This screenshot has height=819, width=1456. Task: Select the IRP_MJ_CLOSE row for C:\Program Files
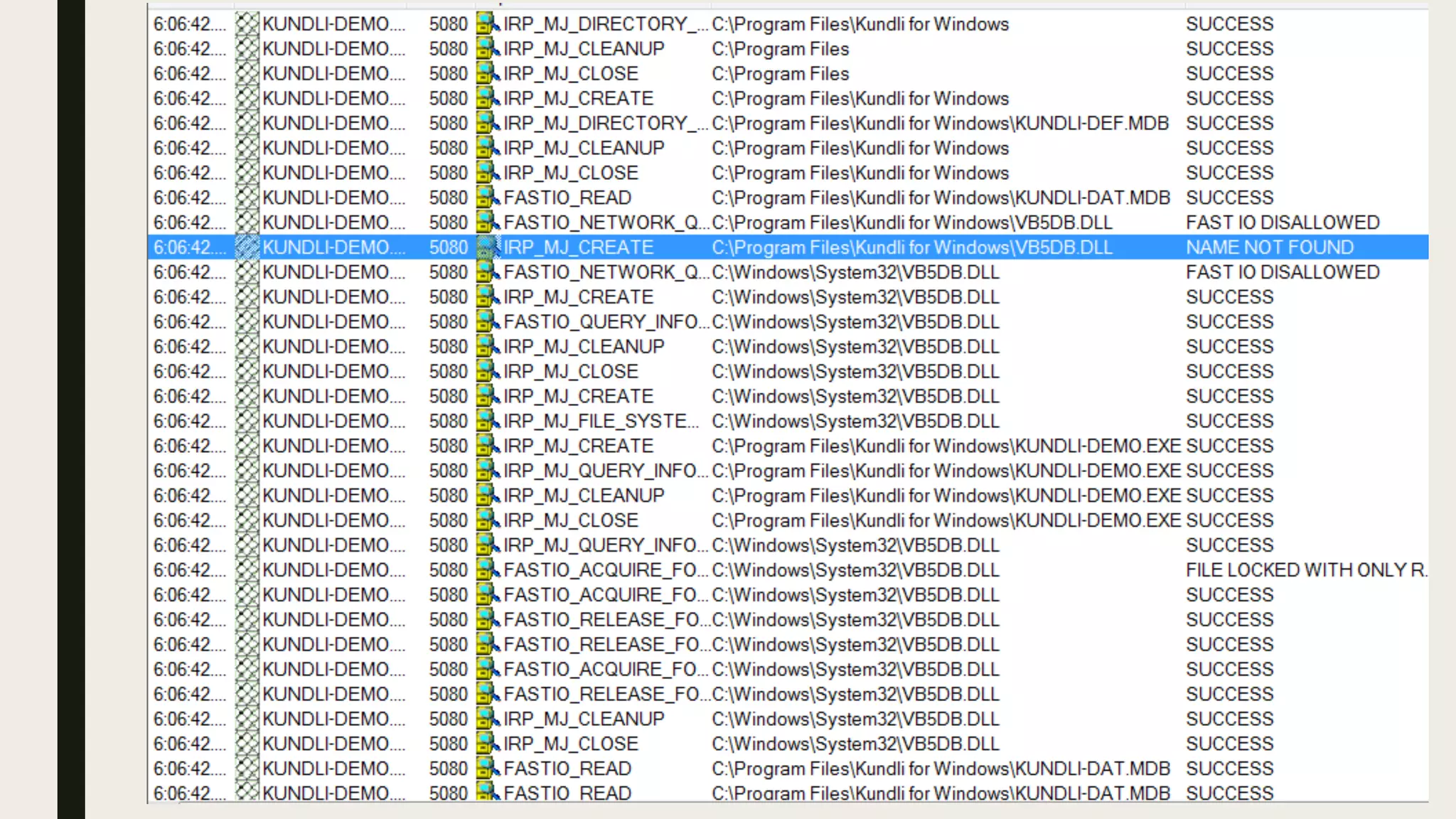tap(570, 74)
